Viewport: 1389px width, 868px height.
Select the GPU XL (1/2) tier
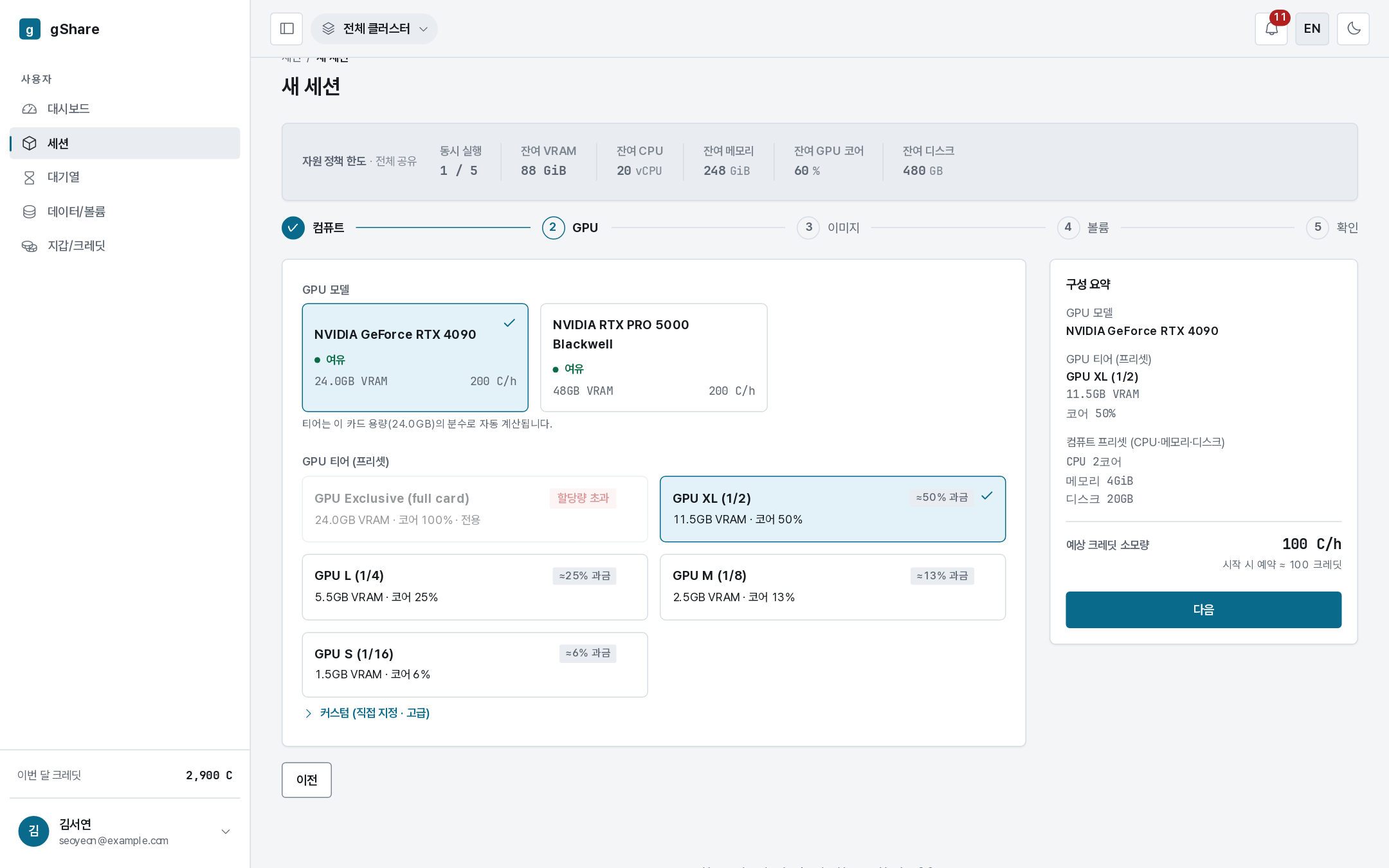(833, 509)
